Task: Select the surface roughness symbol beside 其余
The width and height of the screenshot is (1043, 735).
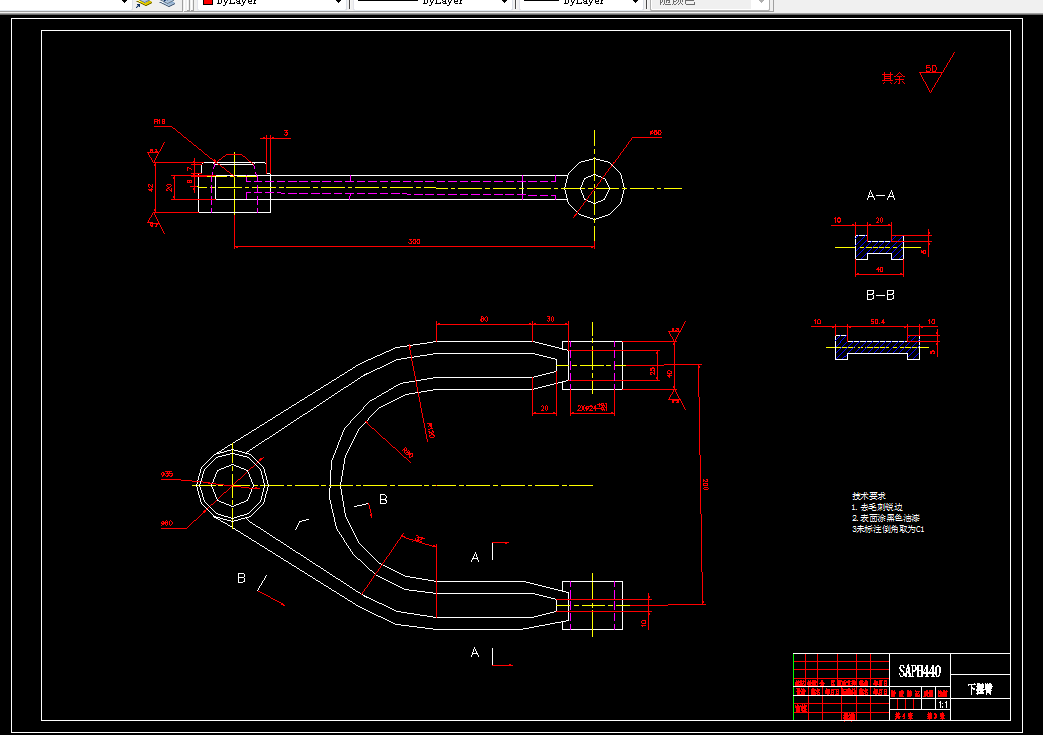Action: (x=937, y=73)
